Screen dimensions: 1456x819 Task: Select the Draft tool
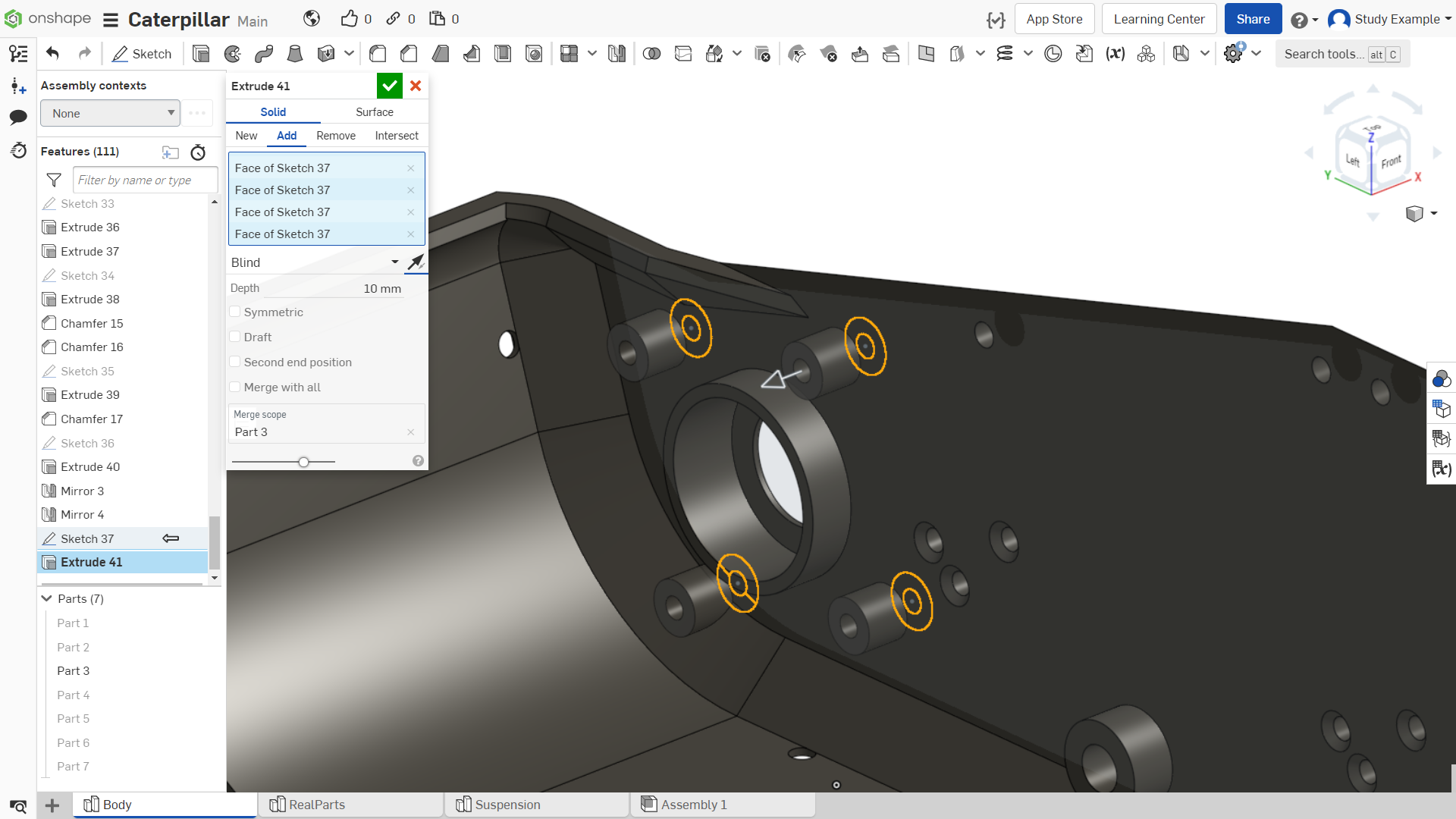tap(440, 54)
